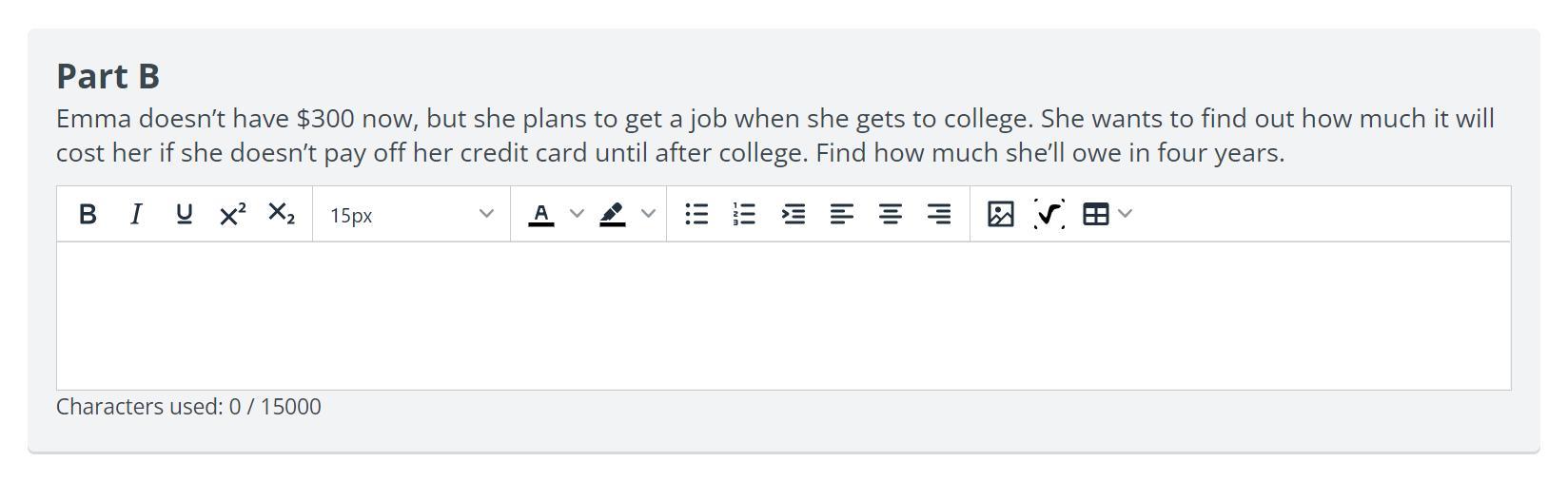Open the insert table menu
1568x481 pixels.
tap(1107, 214)
